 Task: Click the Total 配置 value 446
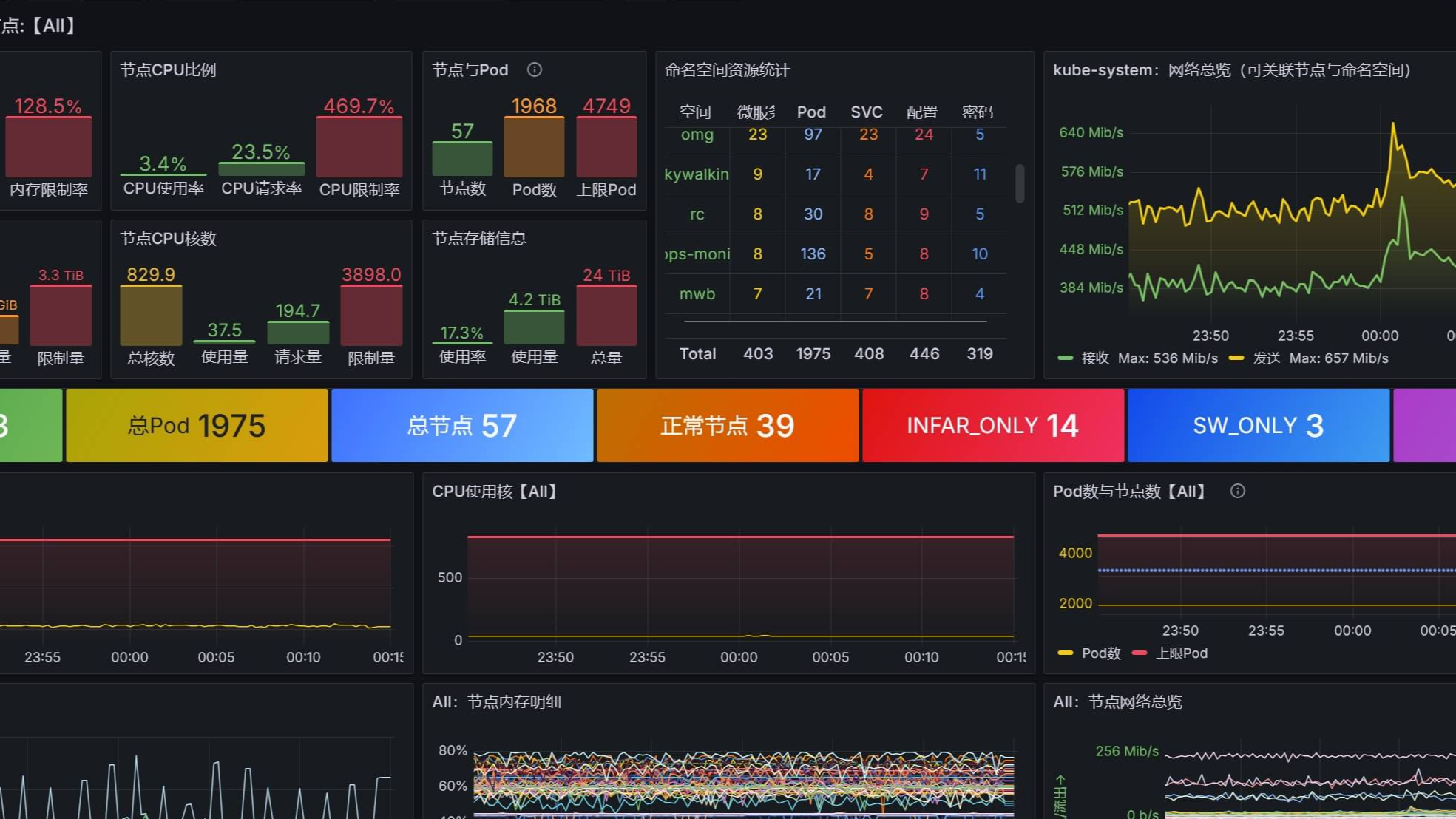924,353
